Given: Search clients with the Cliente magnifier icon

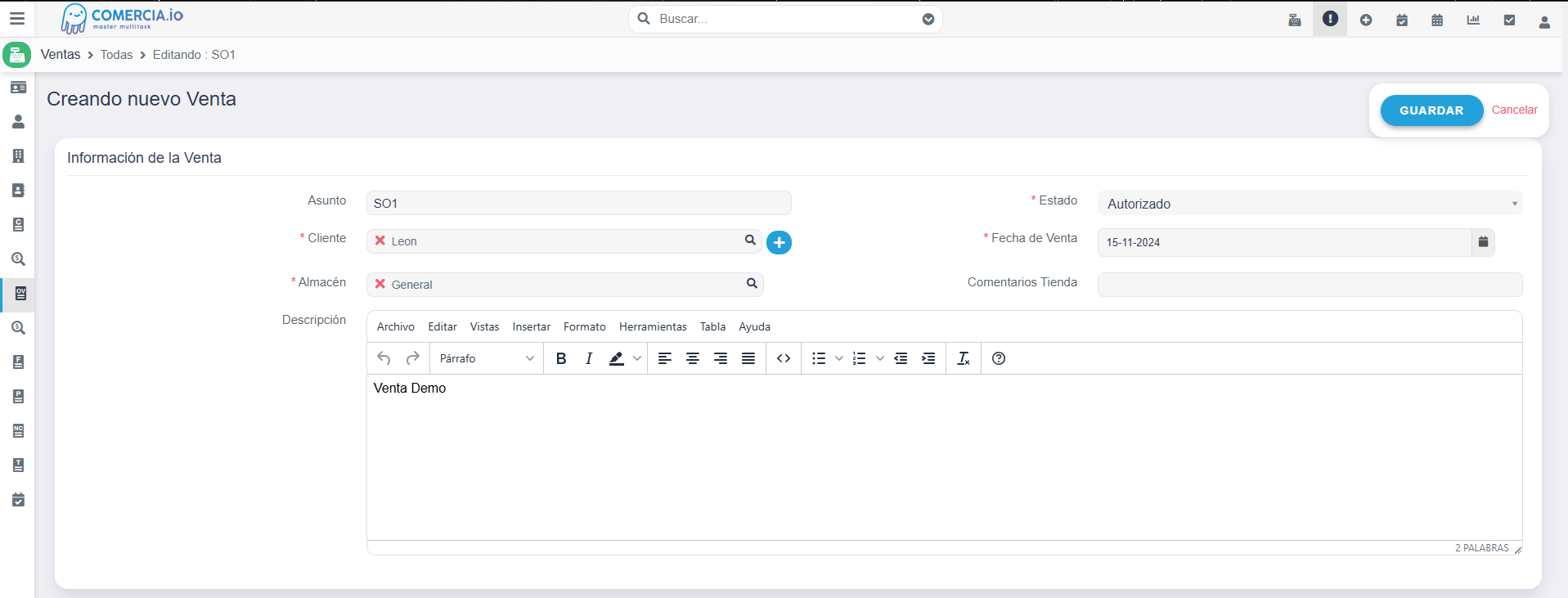Looking at the screenshot, I should pos(750,240).
